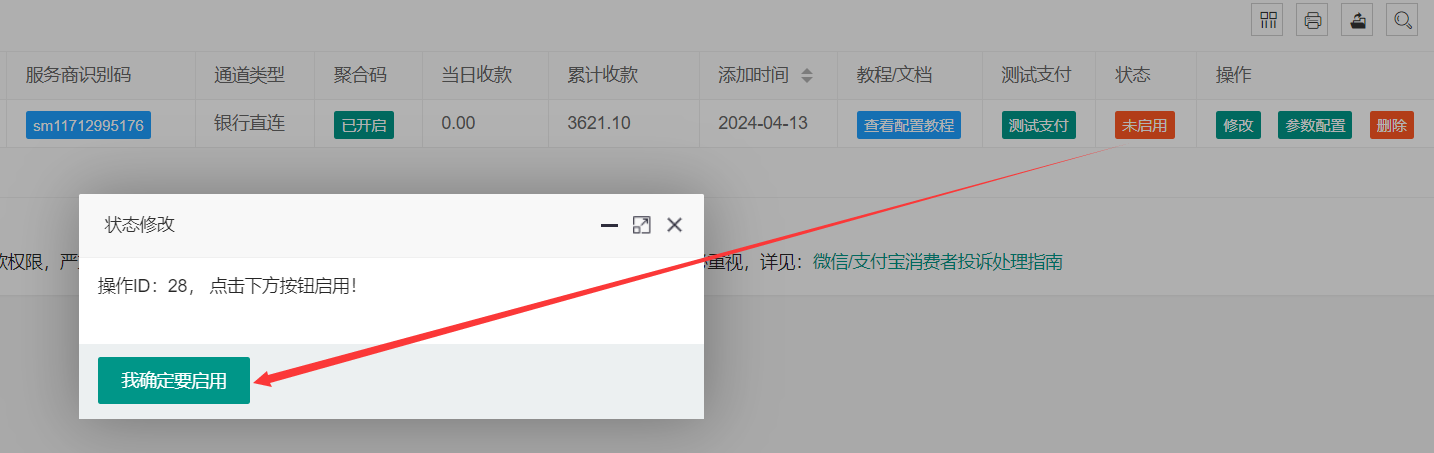
Task: Click the export table icon
Action: (x=1357, y=20)
